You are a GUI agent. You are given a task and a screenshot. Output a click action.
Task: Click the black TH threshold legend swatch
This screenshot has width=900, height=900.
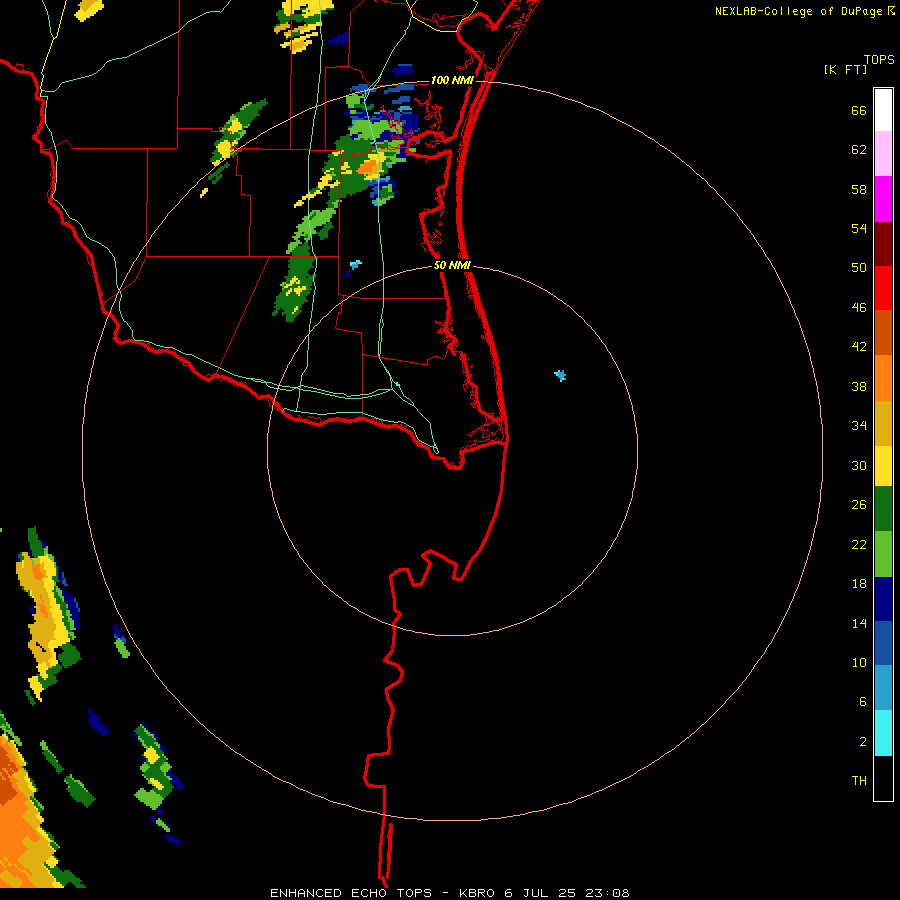(883, 778)
